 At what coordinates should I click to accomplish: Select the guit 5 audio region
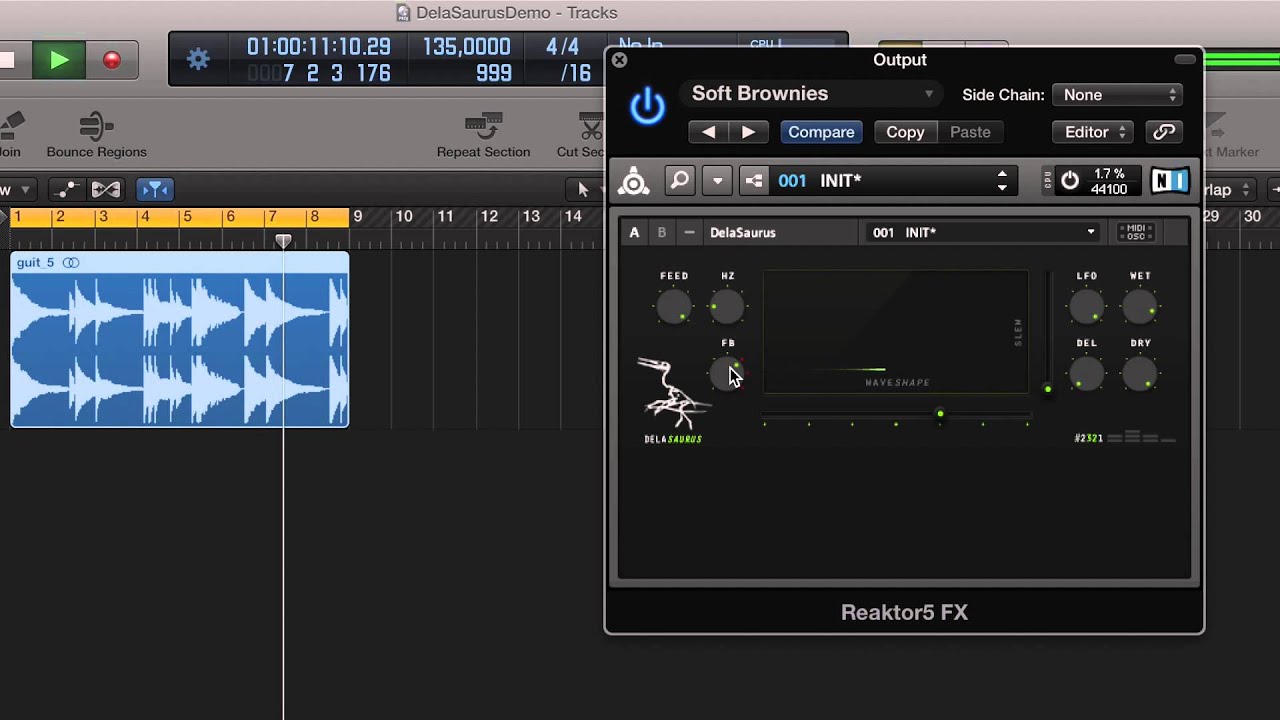coord(180,339)
